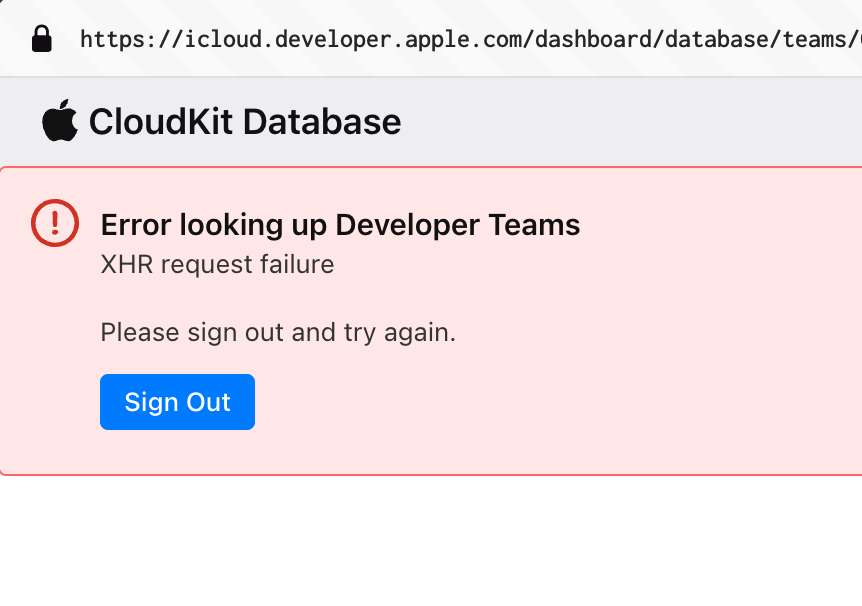
Task: Click the padlock site security icon
Action: pos(42,38)
